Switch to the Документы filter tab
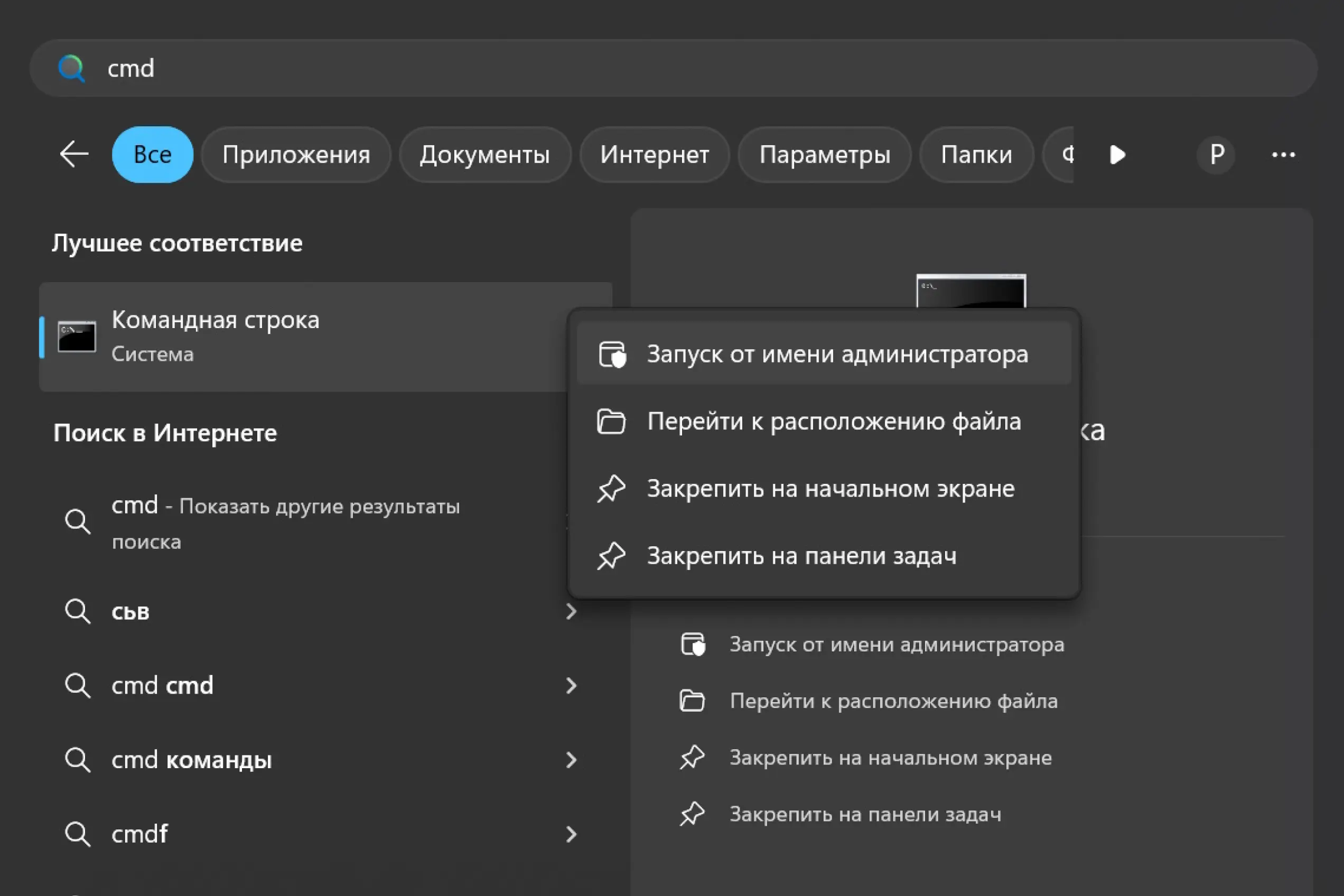The height and width of the screenshot is (896, 1344). tap(484, 154)
